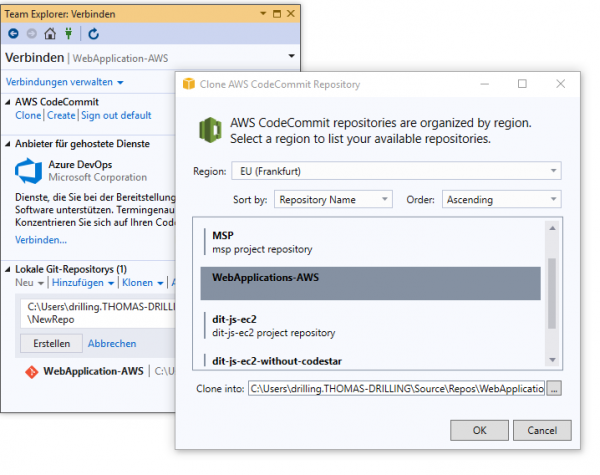Open the Sort by Repository Name dropdown

[333, 199]
